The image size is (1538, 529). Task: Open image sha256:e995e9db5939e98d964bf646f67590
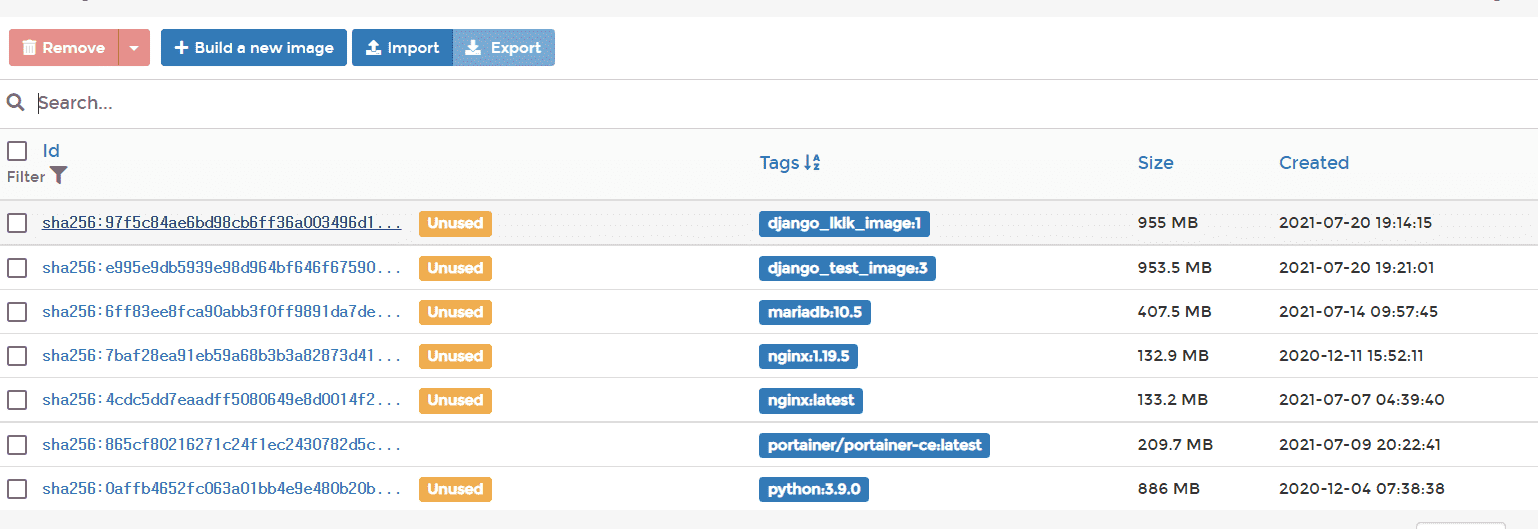coord(222,268)
